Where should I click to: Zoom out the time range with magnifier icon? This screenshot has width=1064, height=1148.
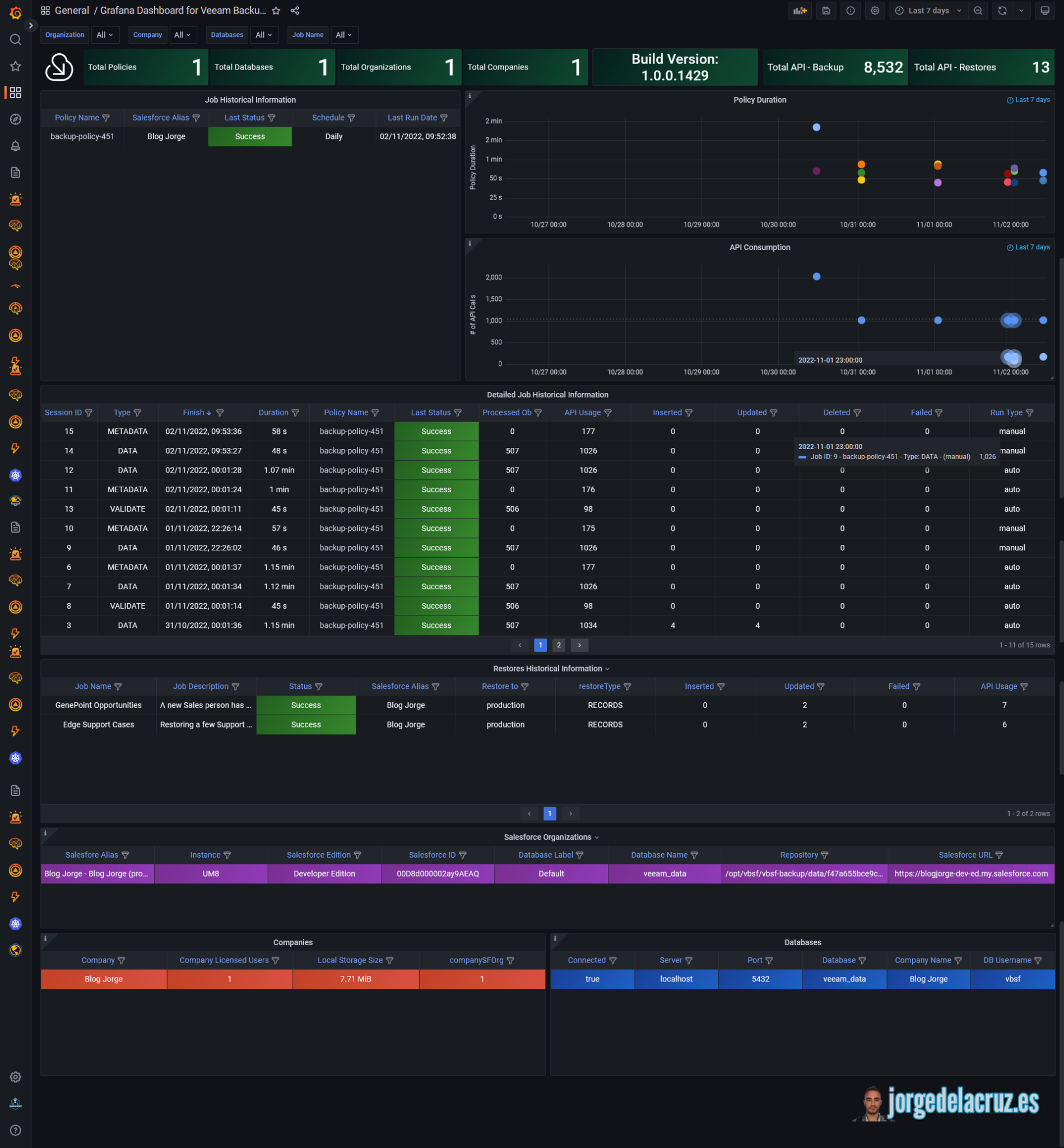pyautogui.click(x=978, y=10)
